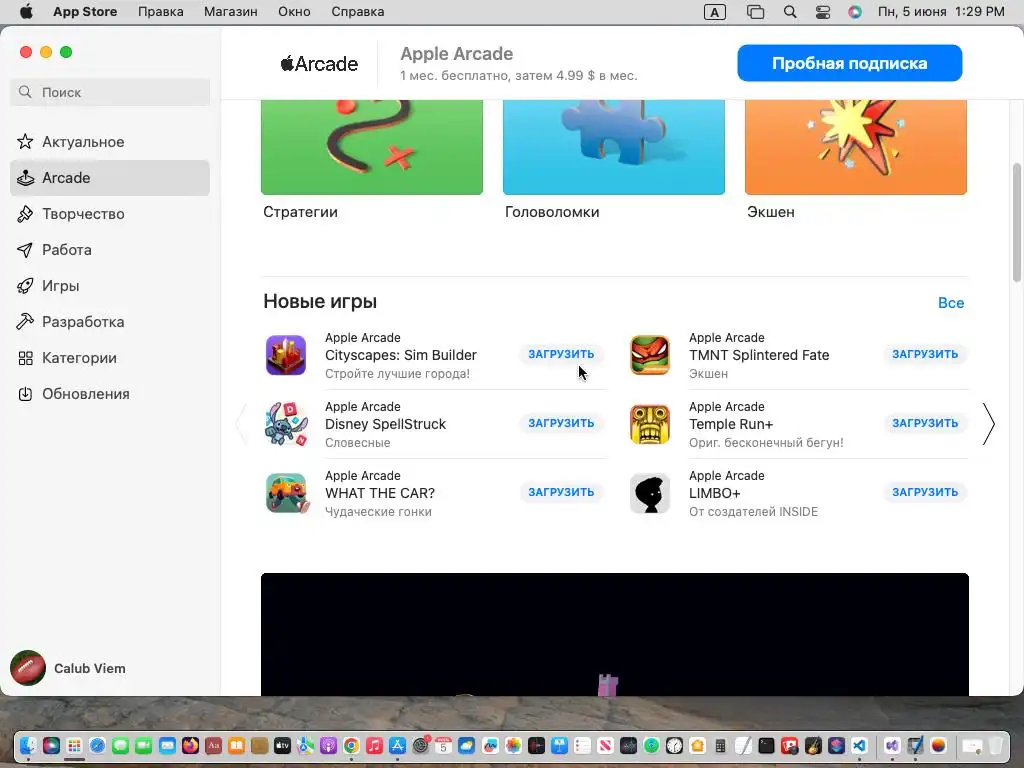The width and height of the screenshot is (1024, 768).
Task: Show next page of Новые игры
Action: click(989, 424)
